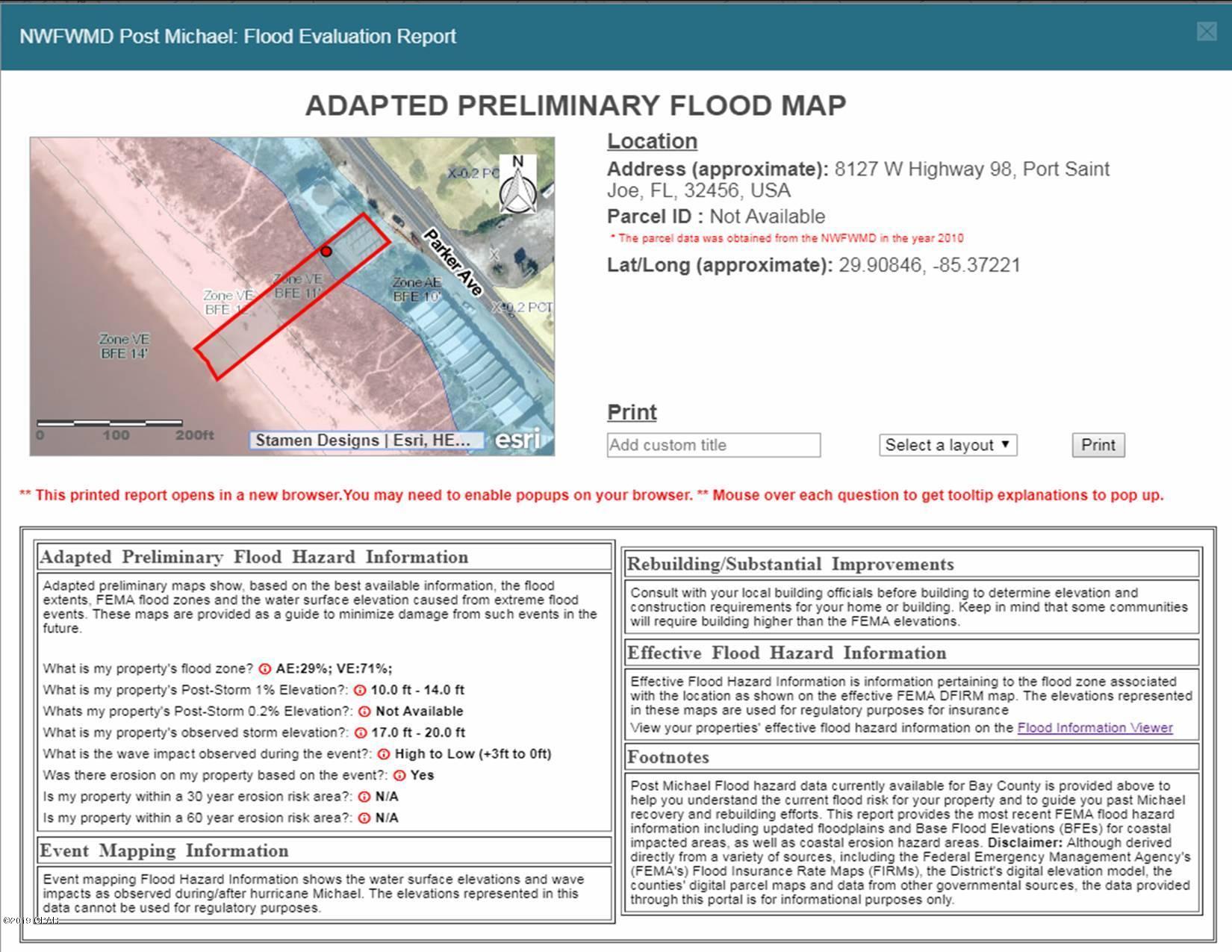Open the Select a layout dropdown
Viewport: 1232px width, 952px height.
(948, 445)
